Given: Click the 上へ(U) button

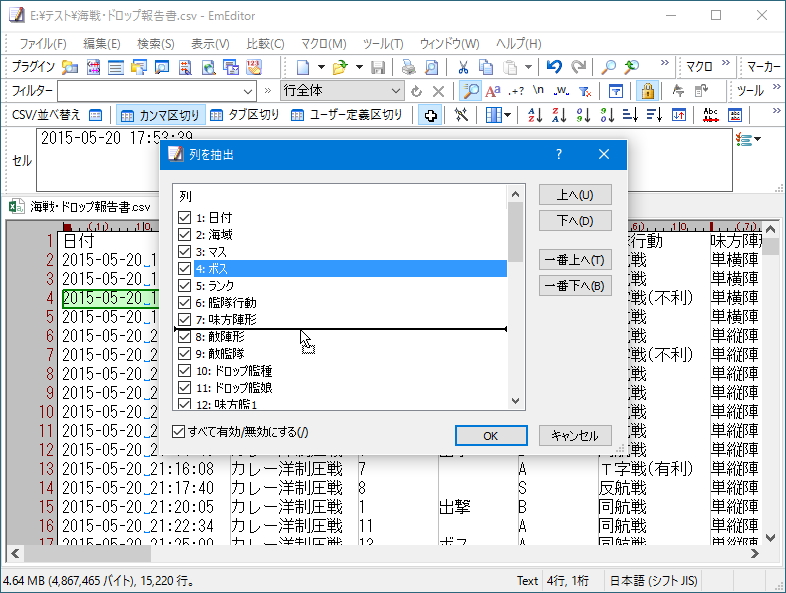Looking at the screenshot, I should pyautogui.click(x=575, y=194).
